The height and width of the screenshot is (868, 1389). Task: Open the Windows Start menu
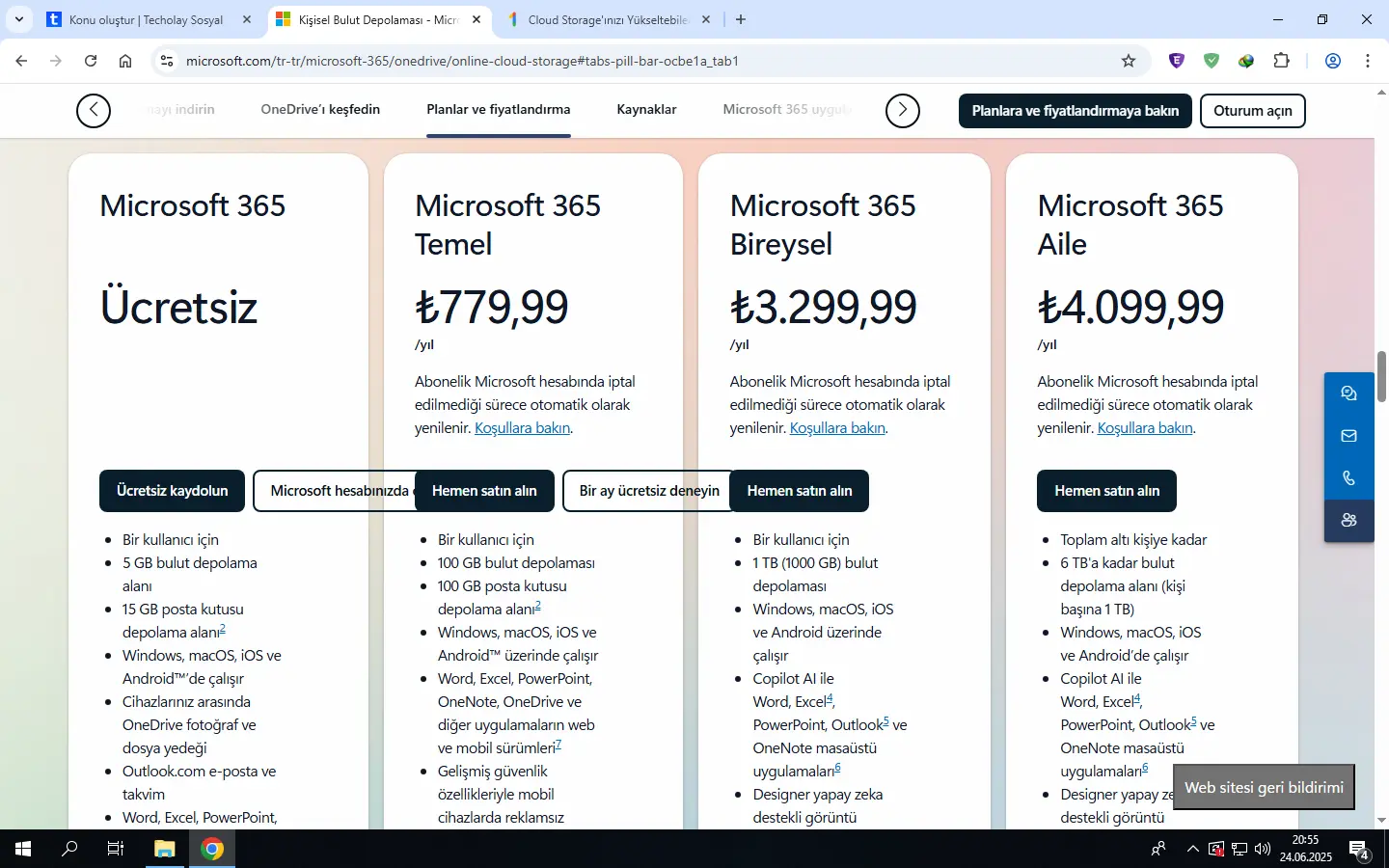[x=23, y=849]
